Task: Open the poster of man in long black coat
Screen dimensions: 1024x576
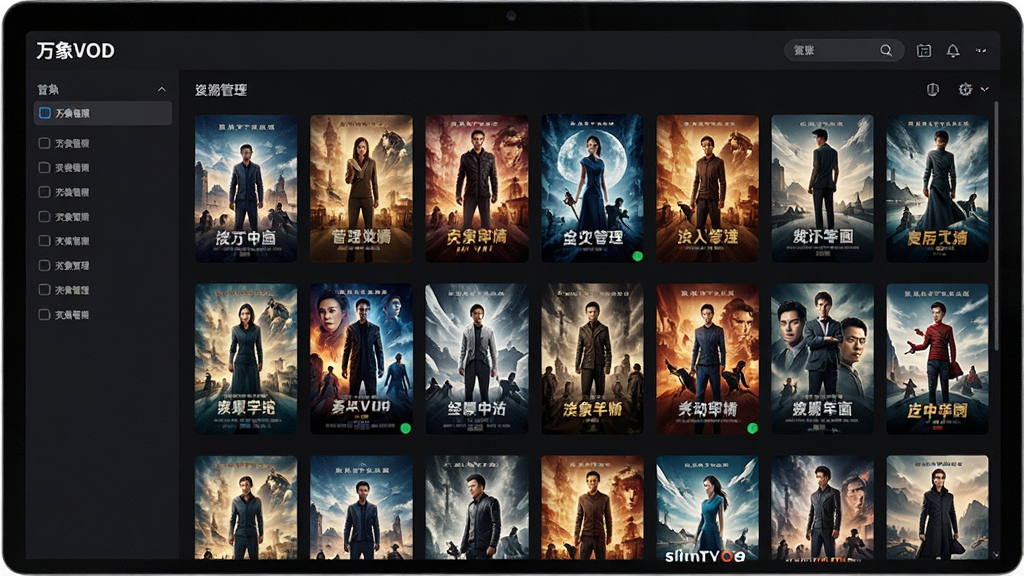Action: pyautogui.click(x=937, y=508)
